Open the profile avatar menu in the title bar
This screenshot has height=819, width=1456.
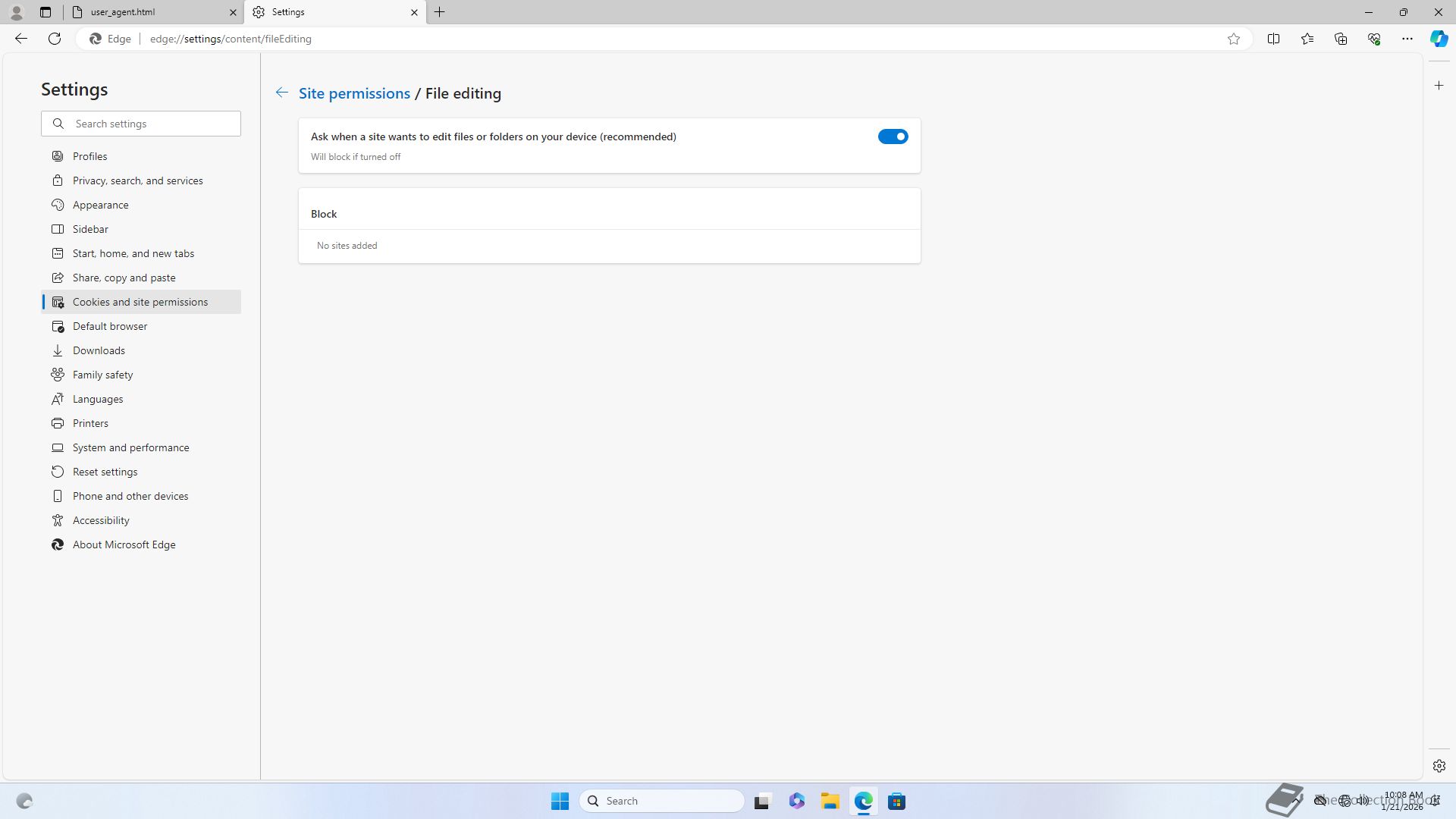17,12
